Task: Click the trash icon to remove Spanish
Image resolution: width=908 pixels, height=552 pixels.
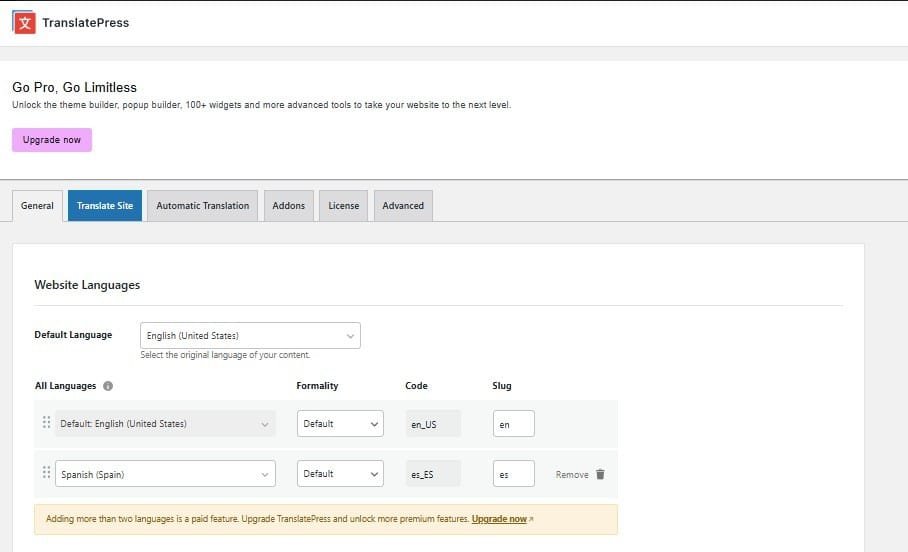Action: (600, 474)
